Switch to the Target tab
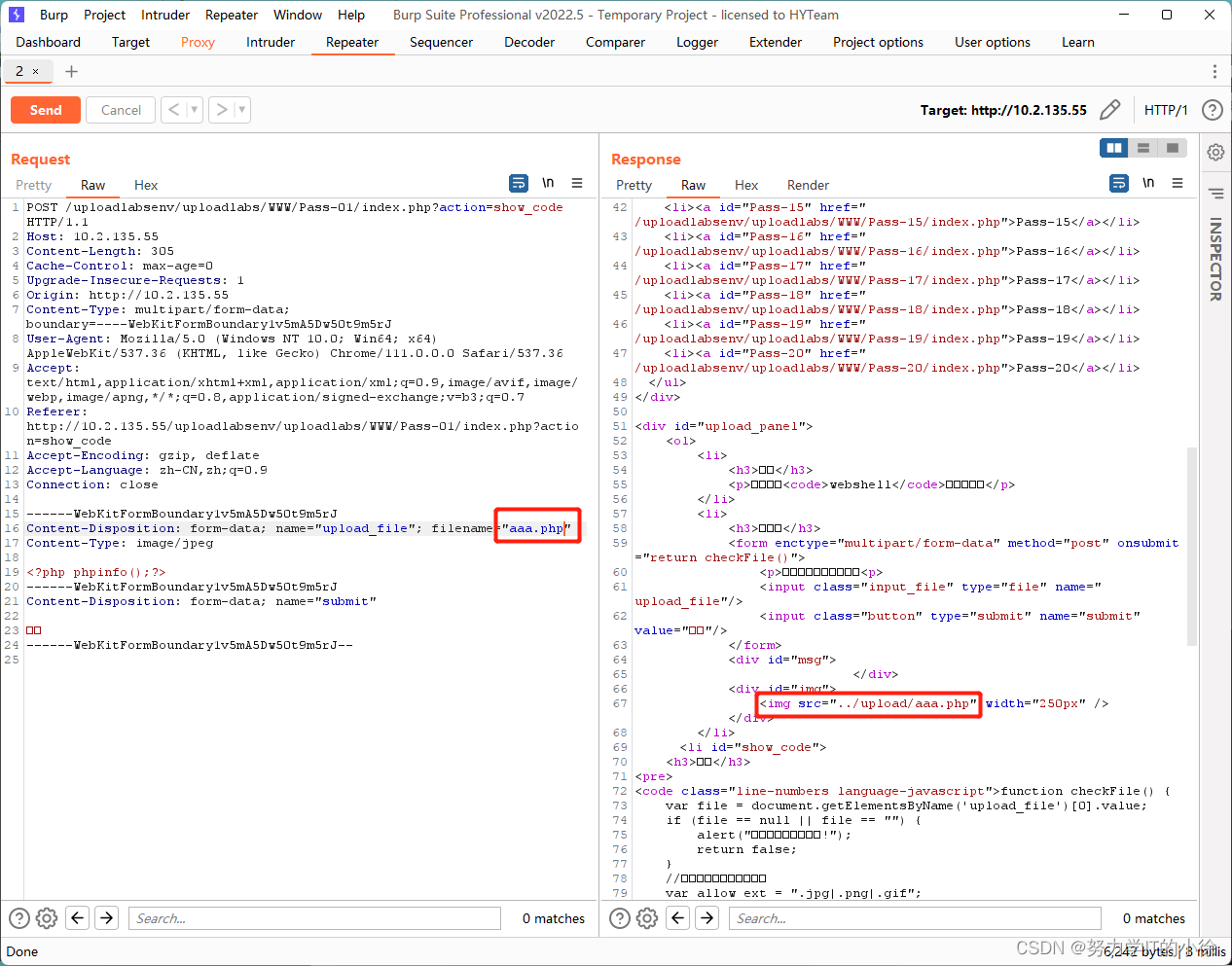 (x=130, y=42)
